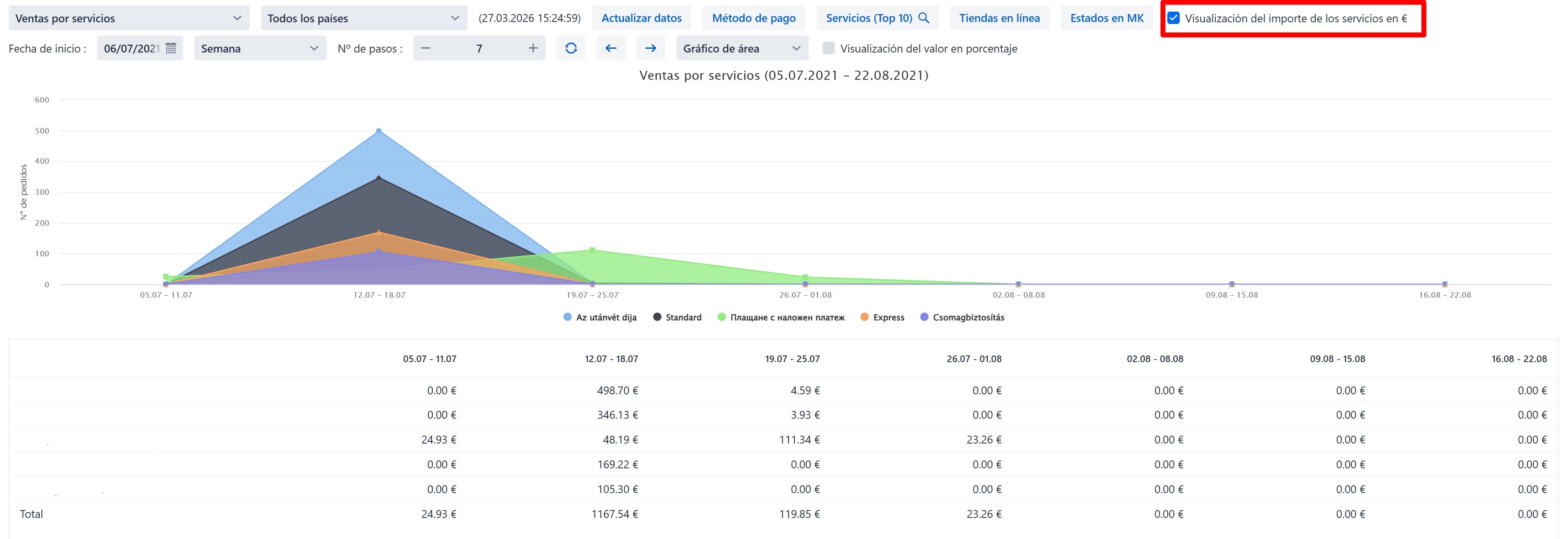
Task: Click the Estados en MK button
Action: [x=1106, y=18]
